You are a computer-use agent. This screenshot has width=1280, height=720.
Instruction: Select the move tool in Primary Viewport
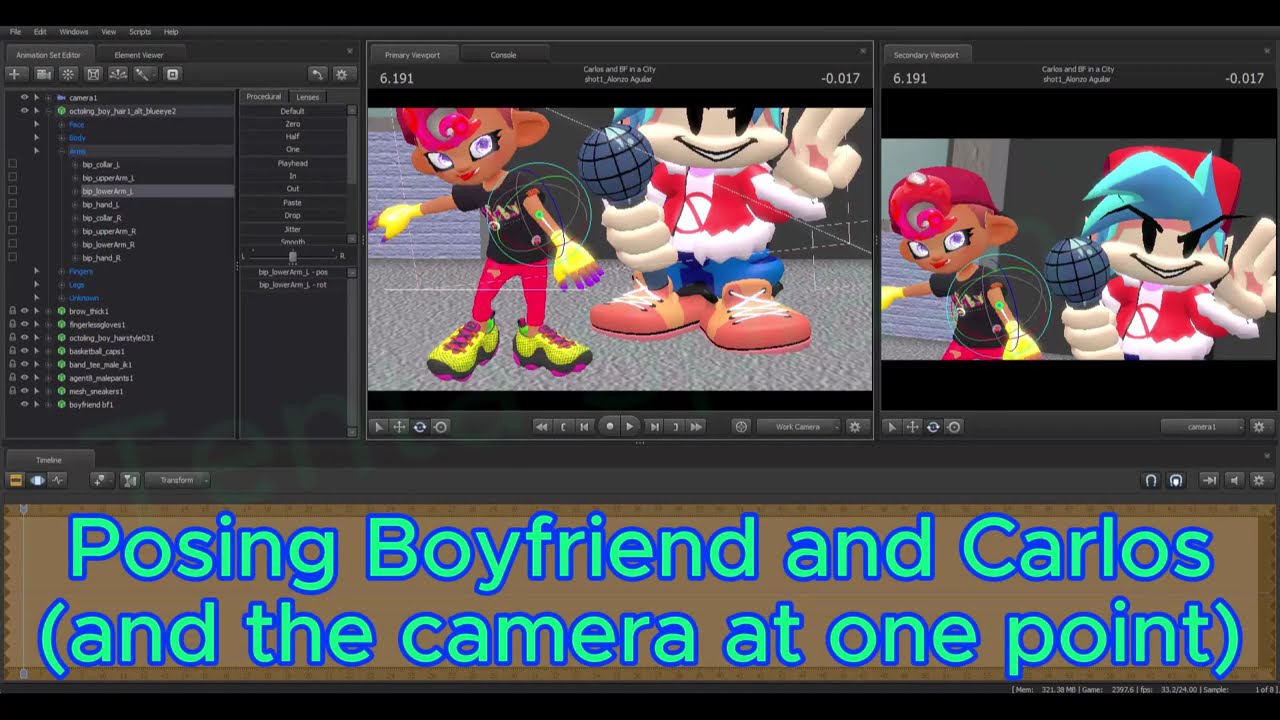click(399, 427)
